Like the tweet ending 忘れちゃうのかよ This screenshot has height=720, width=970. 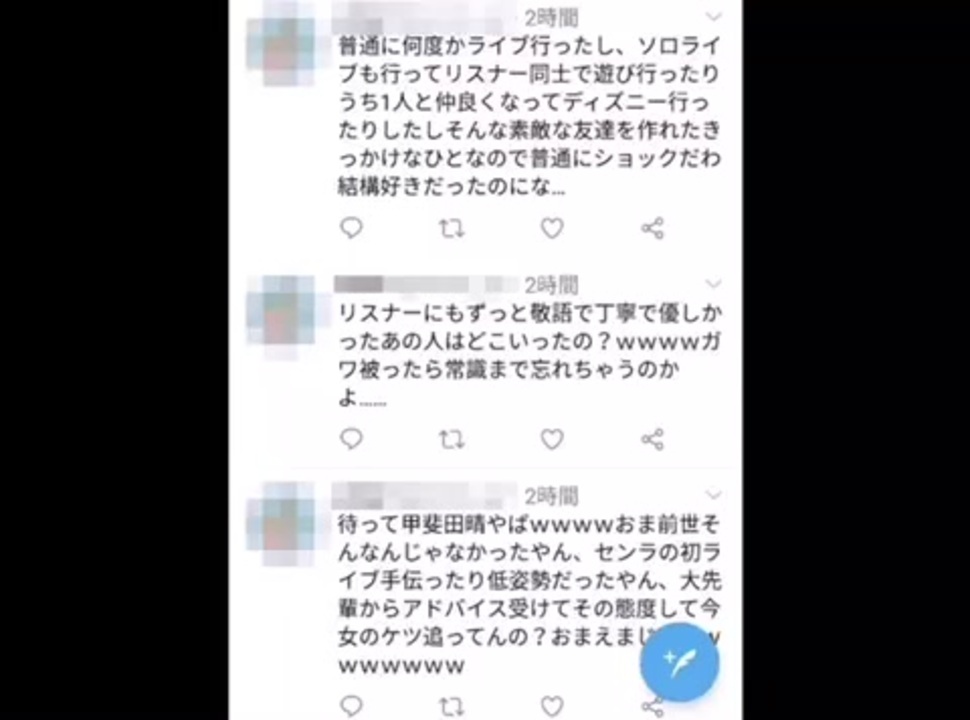click(x=552, y=439)
